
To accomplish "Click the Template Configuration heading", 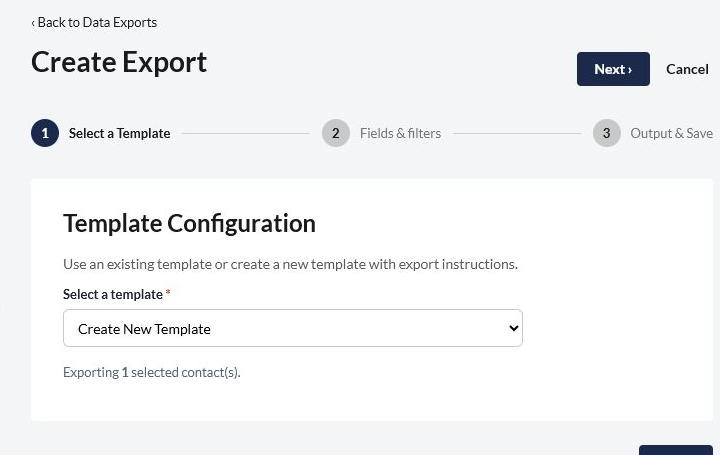I will [x=189, y=224].
